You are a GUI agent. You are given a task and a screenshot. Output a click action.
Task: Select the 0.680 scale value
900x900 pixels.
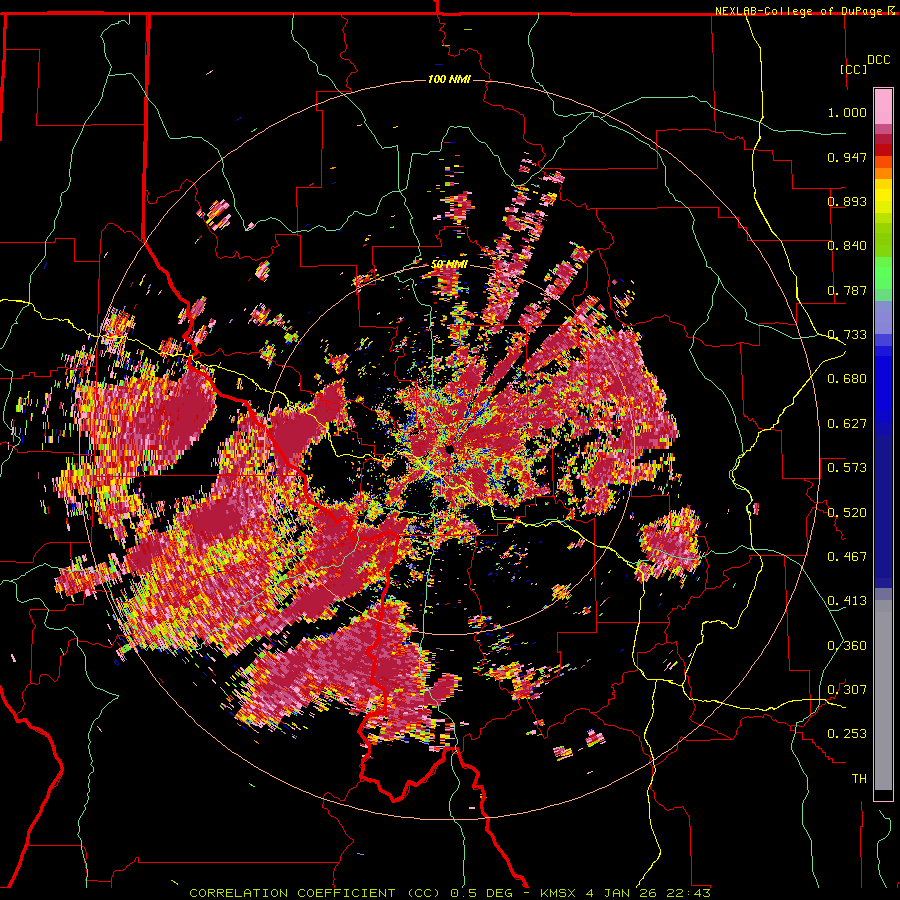coord(847,379)
